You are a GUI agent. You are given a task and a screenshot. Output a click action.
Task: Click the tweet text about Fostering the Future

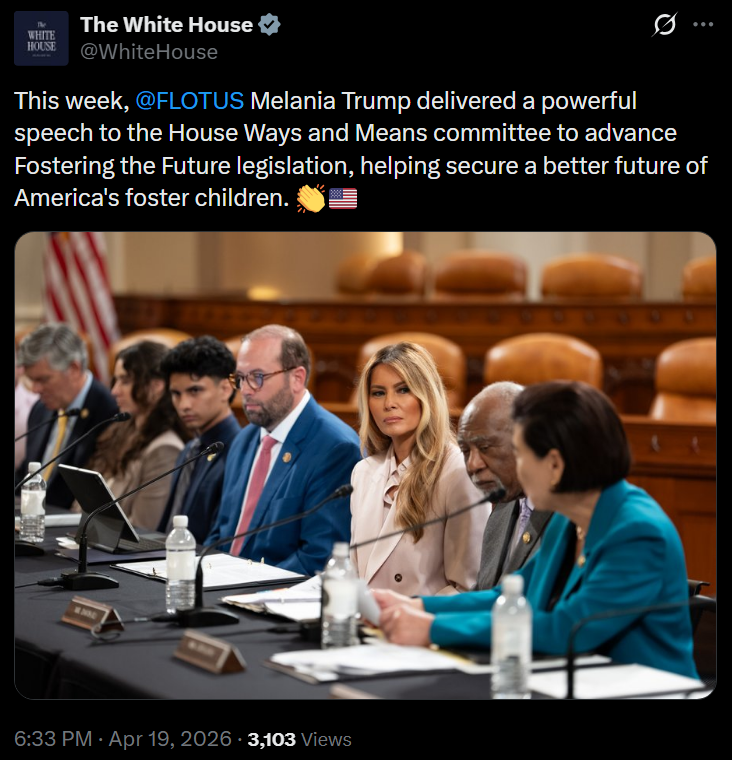[361, 149]
